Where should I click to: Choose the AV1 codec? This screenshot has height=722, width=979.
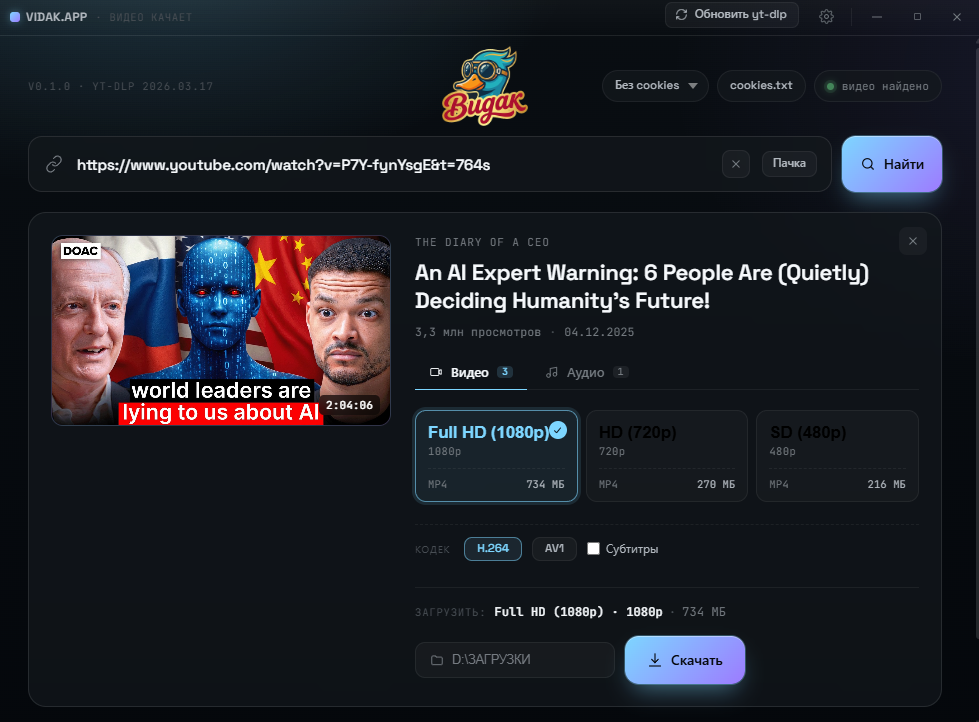(554, 548)
